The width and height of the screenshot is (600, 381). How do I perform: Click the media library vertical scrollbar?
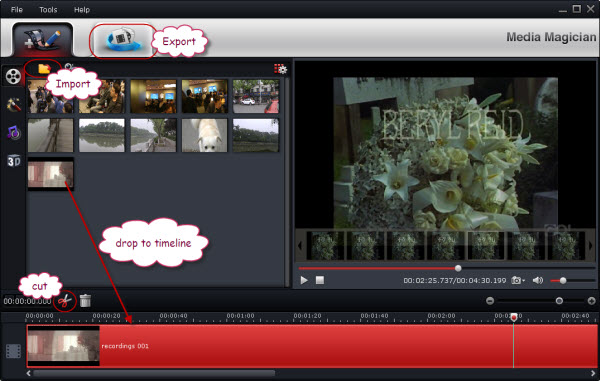(287, 182)
